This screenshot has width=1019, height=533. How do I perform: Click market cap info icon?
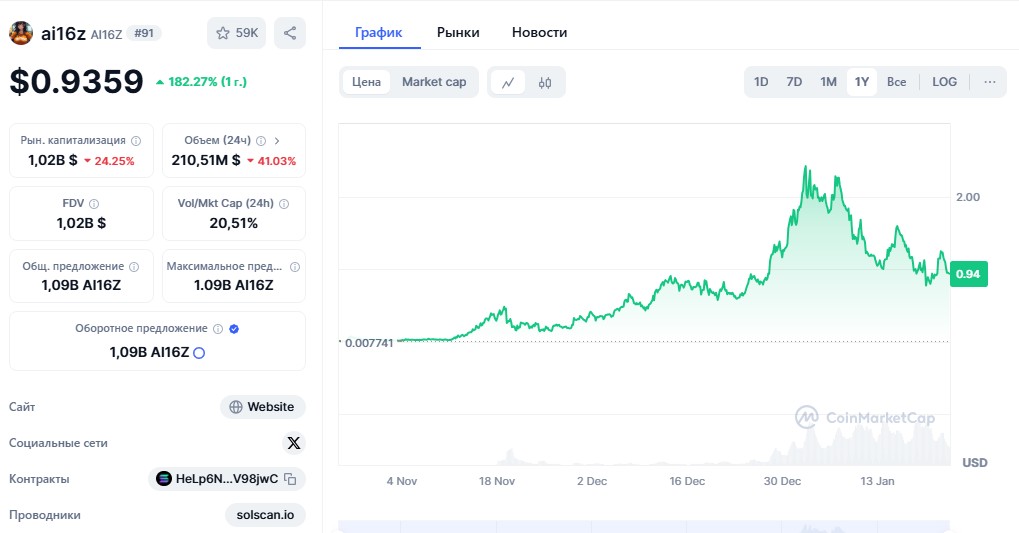coord(136,141)
